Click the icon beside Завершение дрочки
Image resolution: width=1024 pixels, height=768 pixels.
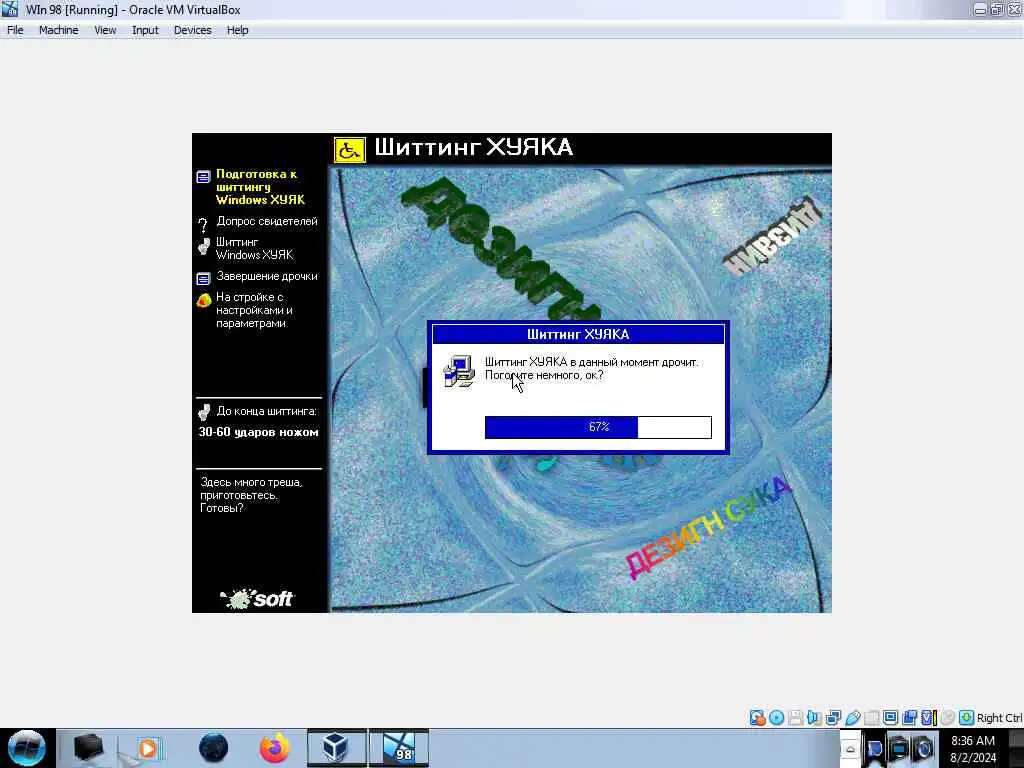(x=203, y=278)
